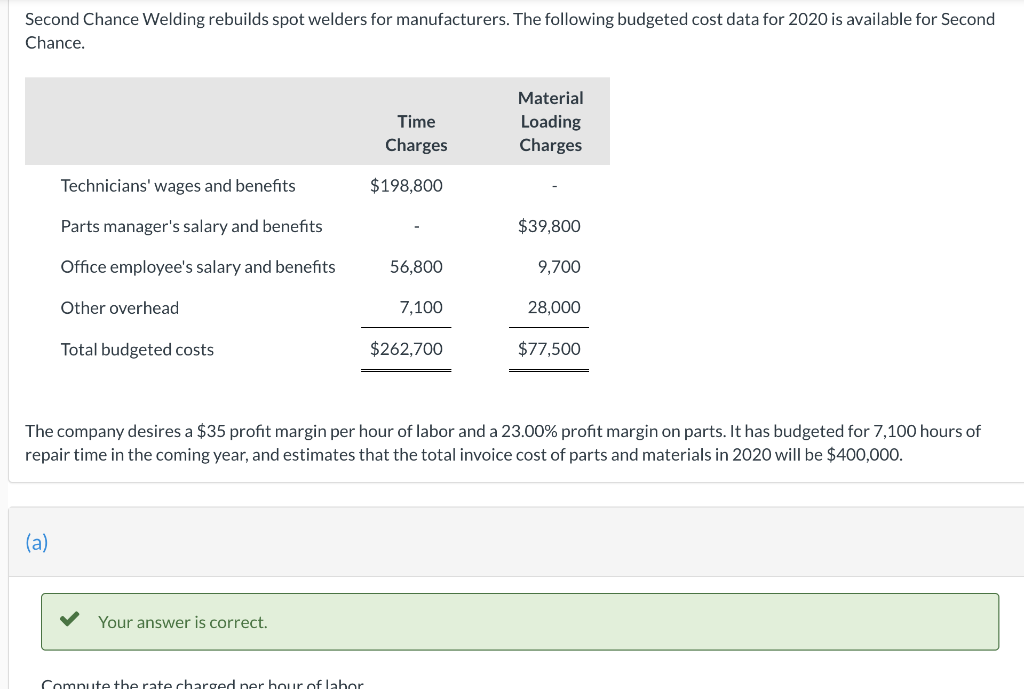Select the 56,800 office salary value
The image size is (1024, 689).
[416, 267]
